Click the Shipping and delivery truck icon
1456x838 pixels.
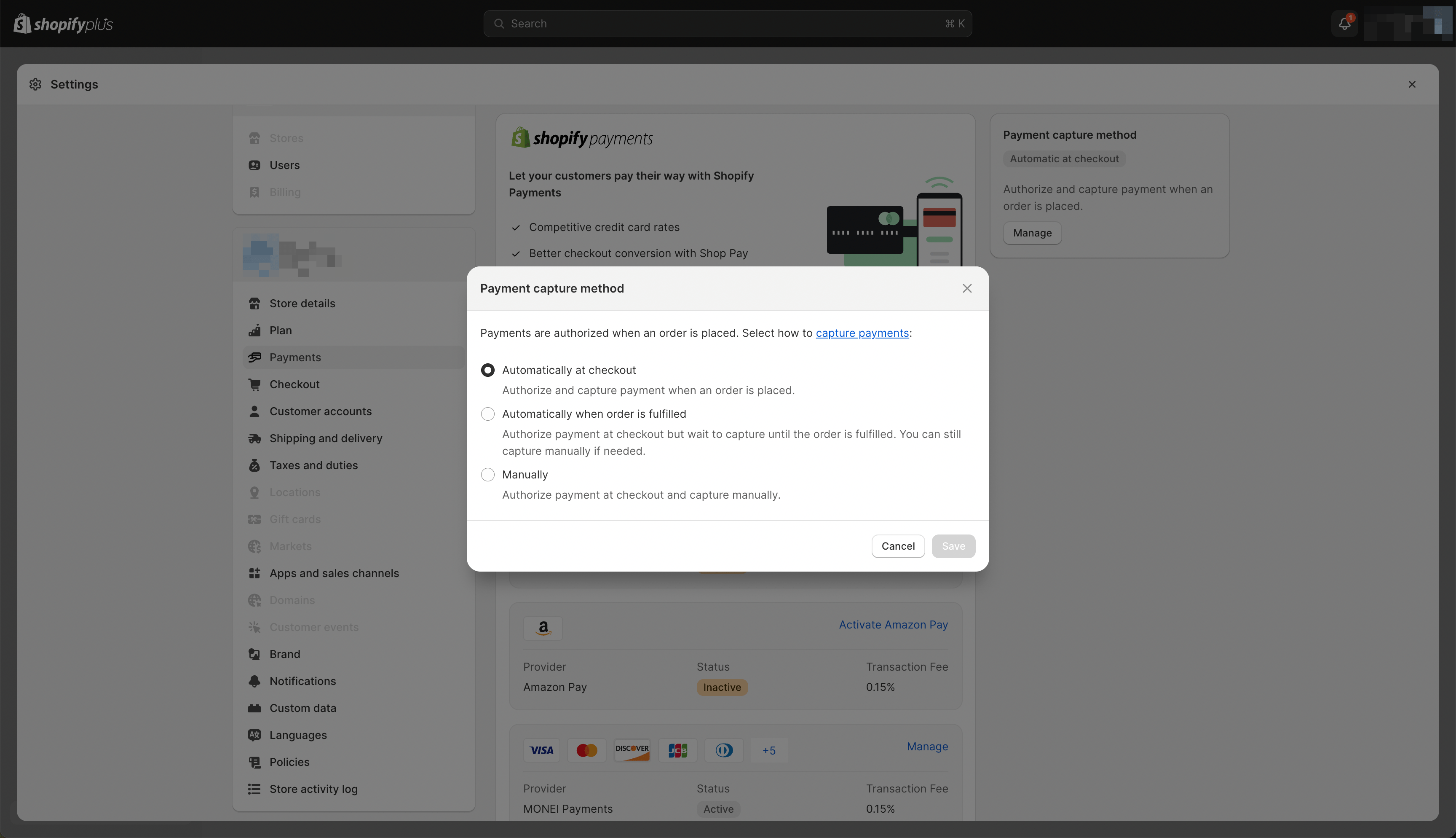click(x=255, y=438)
